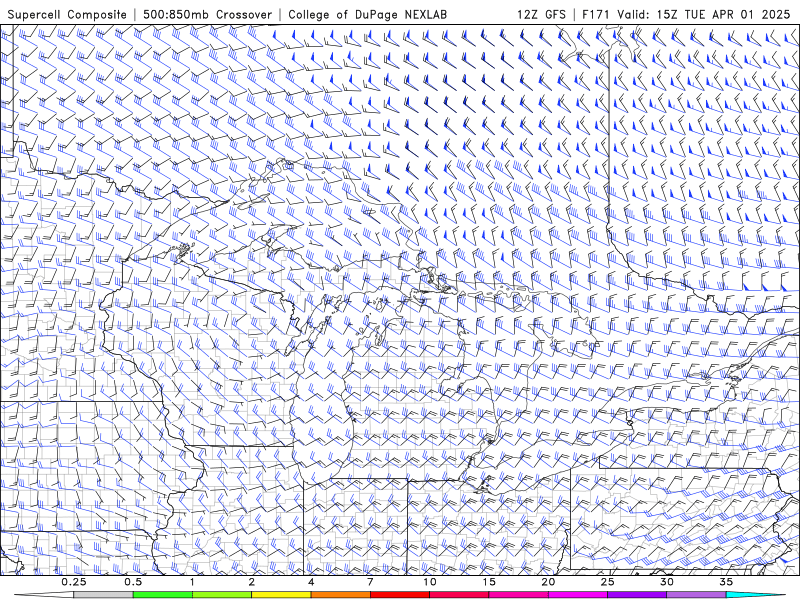Click the orange color bar segment
The width and height of the screenshot is (800, 600).
pos(340,595)
